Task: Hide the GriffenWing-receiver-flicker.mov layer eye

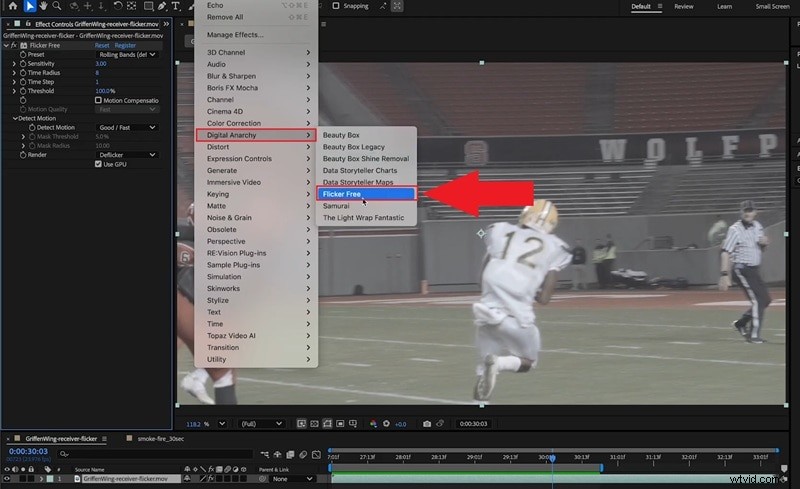Action: point(7,479)
